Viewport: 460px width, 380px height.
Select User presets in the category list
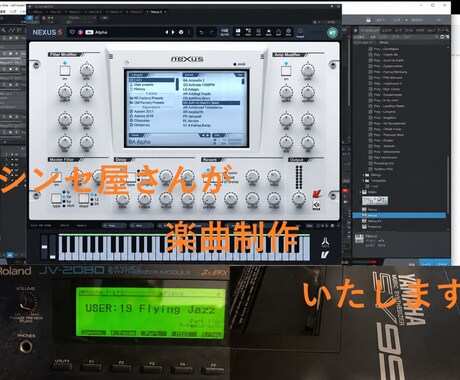143,85
